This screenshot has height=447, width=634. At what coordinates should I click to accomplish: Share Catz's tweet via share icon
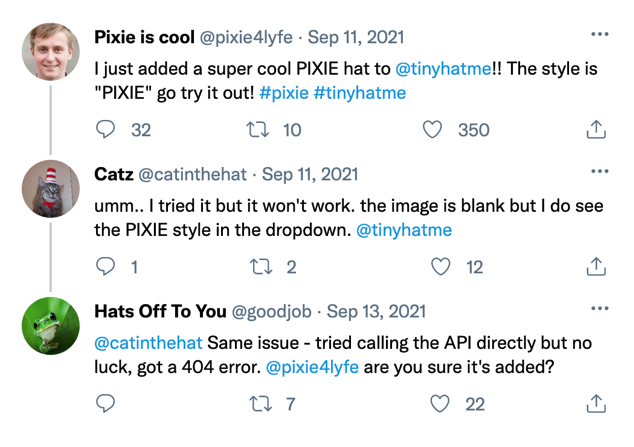click(595, 266)
